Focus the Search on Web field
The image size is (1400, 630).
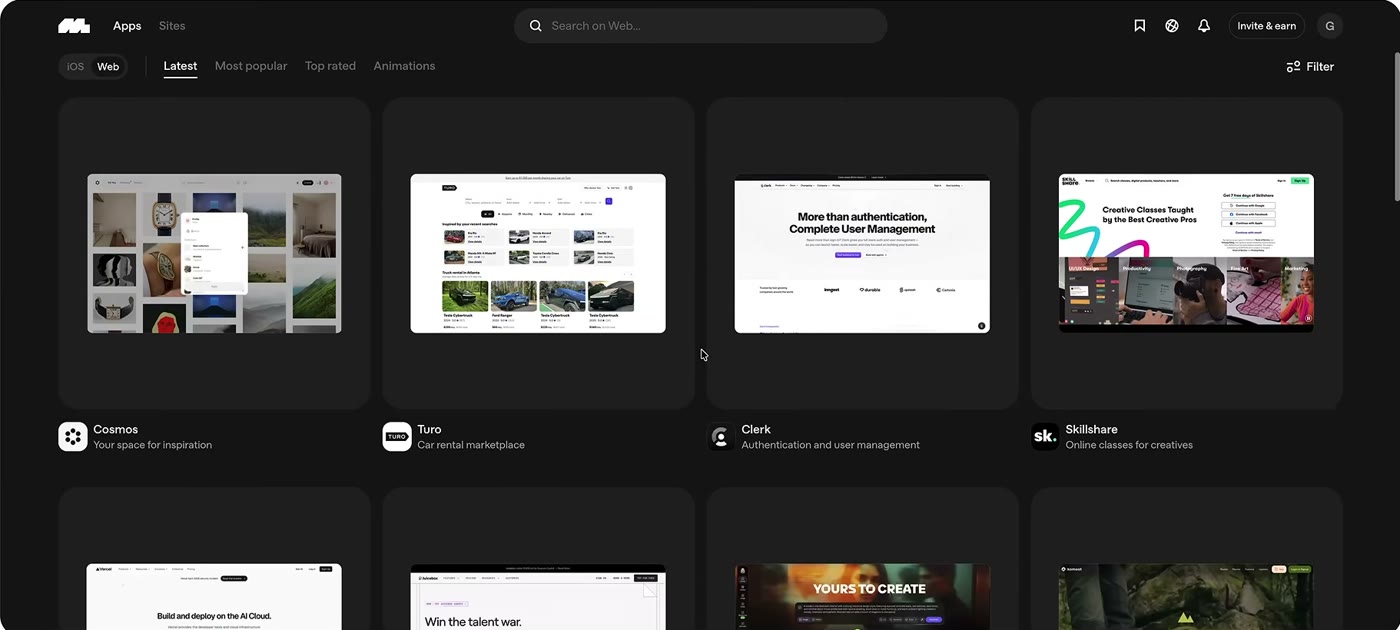701,26
